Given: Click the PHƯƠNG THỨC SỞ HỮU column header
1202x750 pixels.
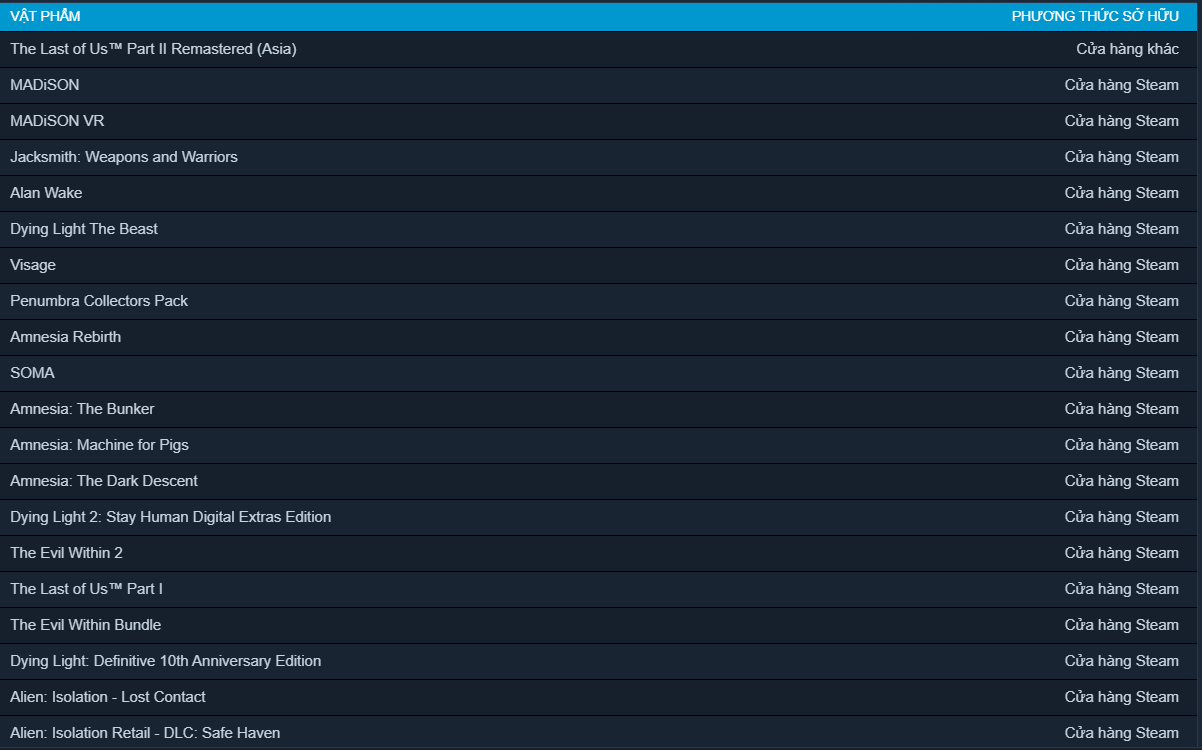Looking at the screenshot, I should click(1095, 16).
